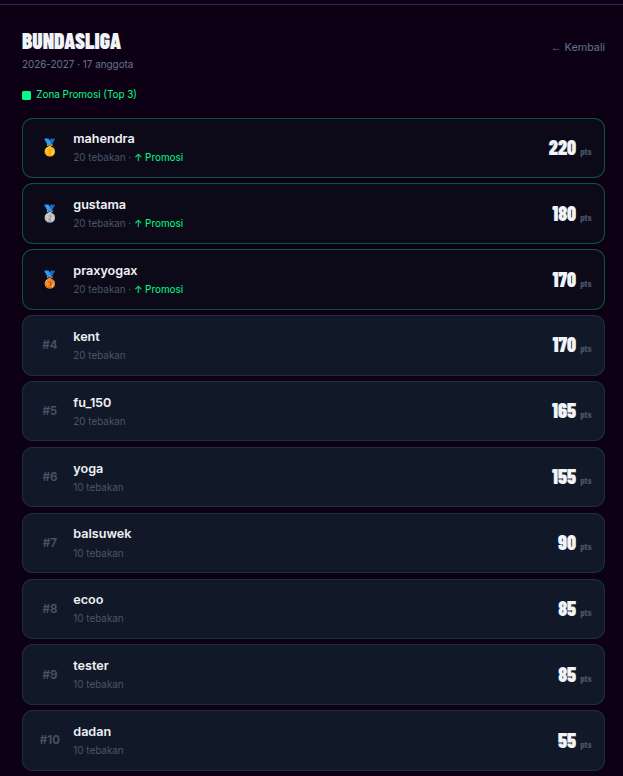Open kent's leaderboard row
This screenshot has width=623, height=776.
313,345
